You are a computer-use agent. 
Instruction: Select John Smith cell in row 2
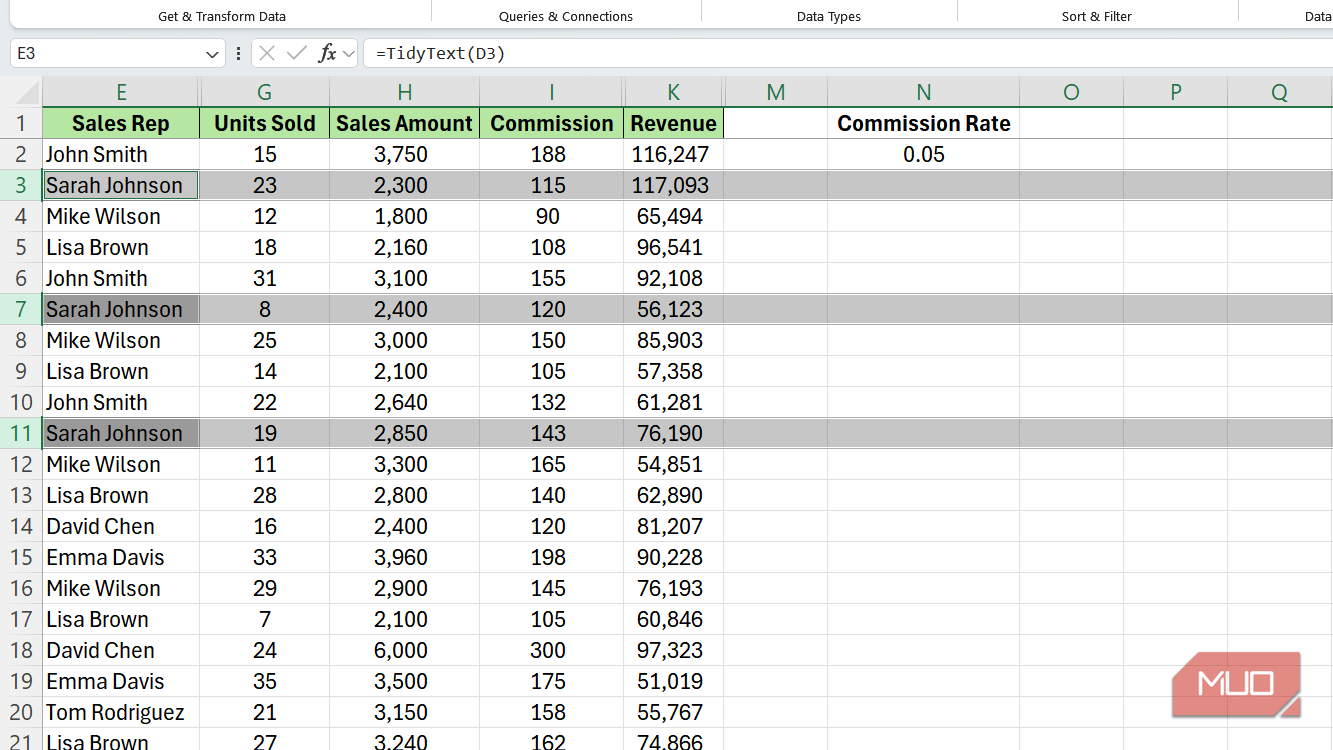pos(121,154)
